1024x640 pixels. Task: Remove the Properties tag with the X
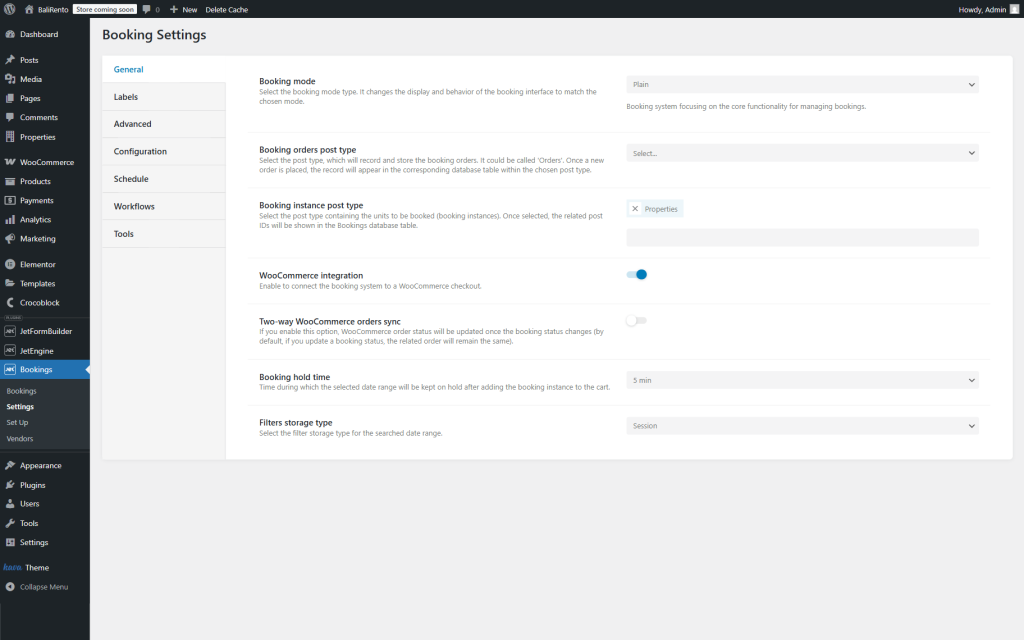tap(635, 209)
